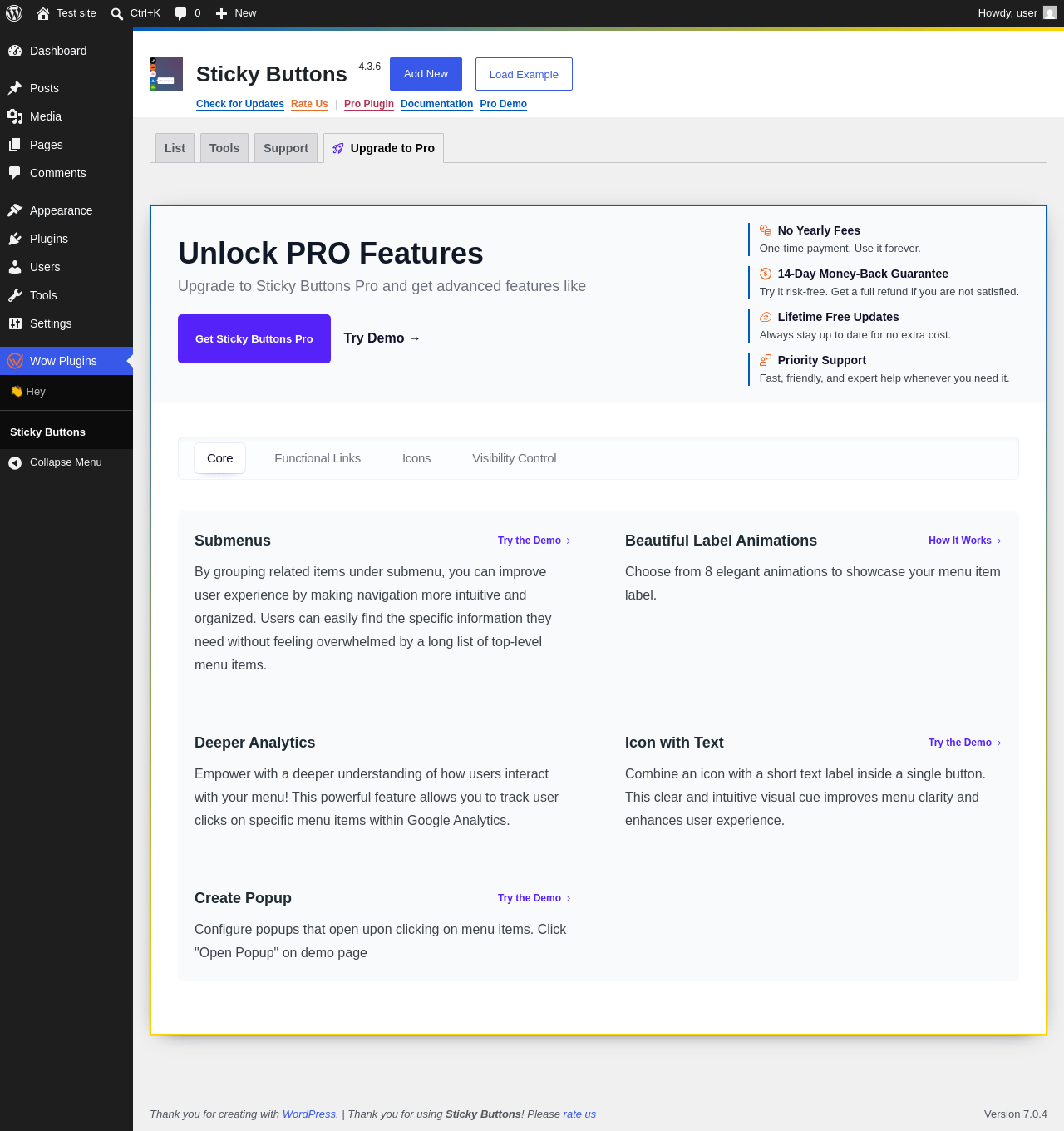This screenshot has height=1131, width=1064.
Task: Click the Users person icon
Action: pos(15,267)
